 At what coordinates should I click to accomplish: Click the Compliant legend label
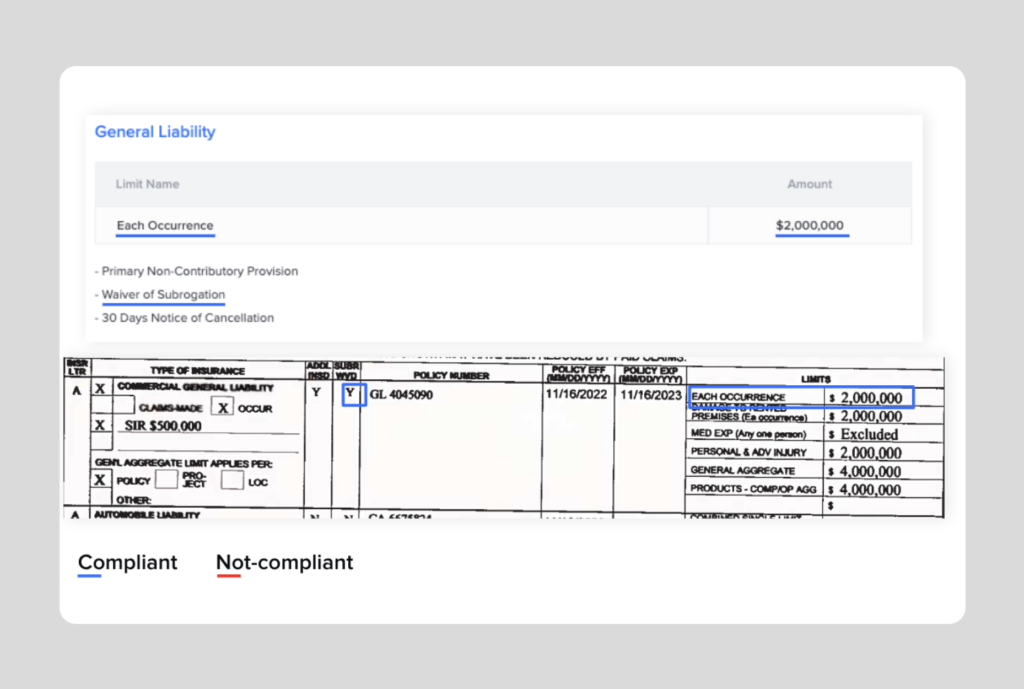[x=127, y=562]
